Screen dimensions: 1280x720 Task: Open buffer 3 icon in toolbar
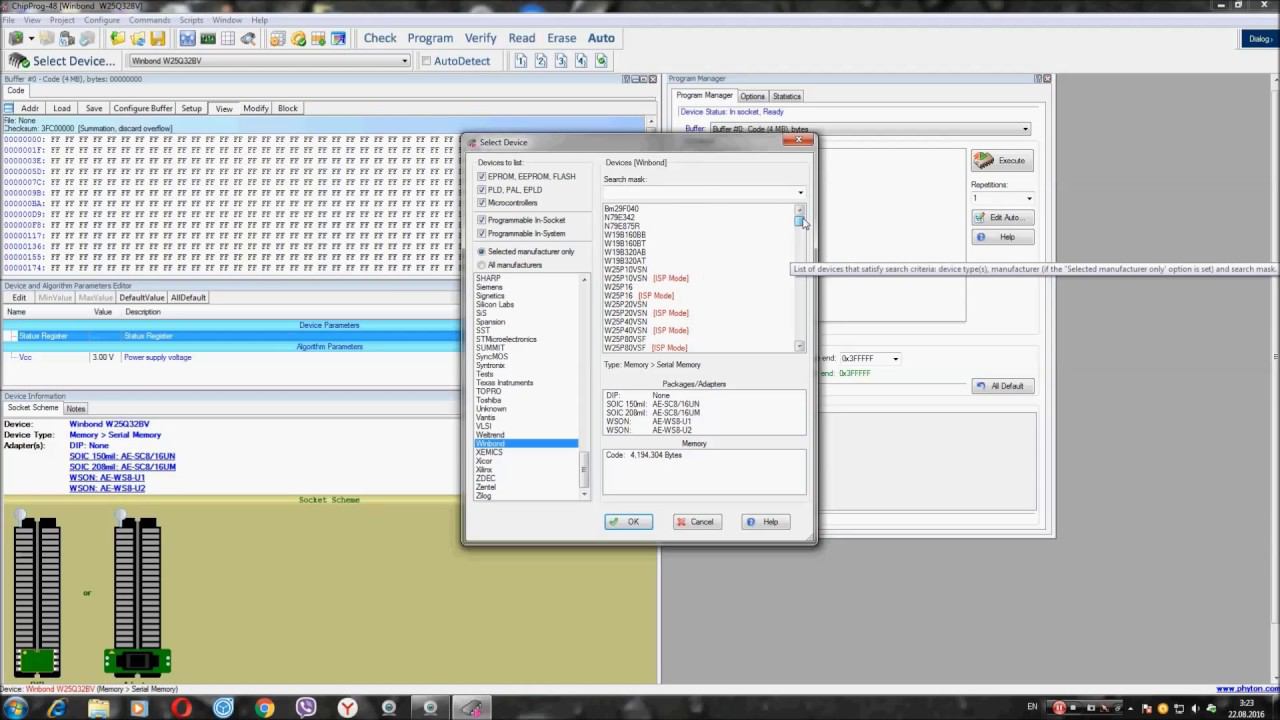coord(561,61)
